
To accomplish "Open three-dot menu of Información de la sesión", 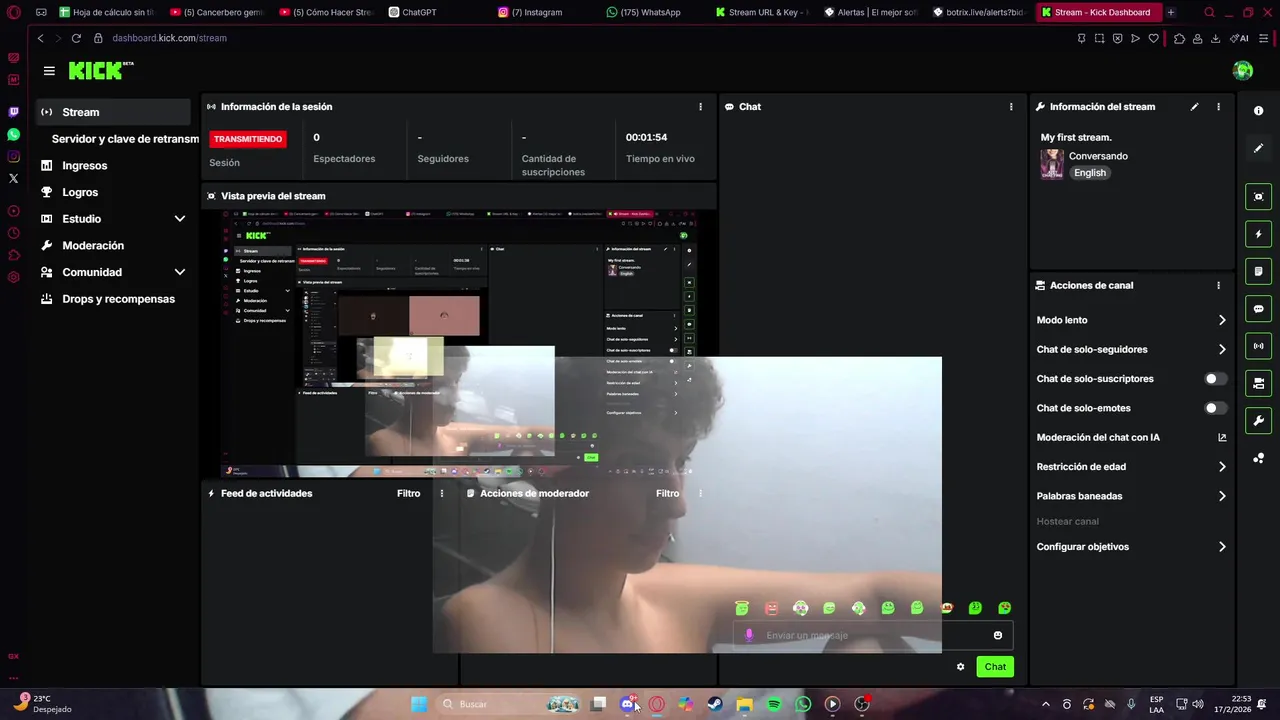I will pyautogui.click(x=700, y=107).
